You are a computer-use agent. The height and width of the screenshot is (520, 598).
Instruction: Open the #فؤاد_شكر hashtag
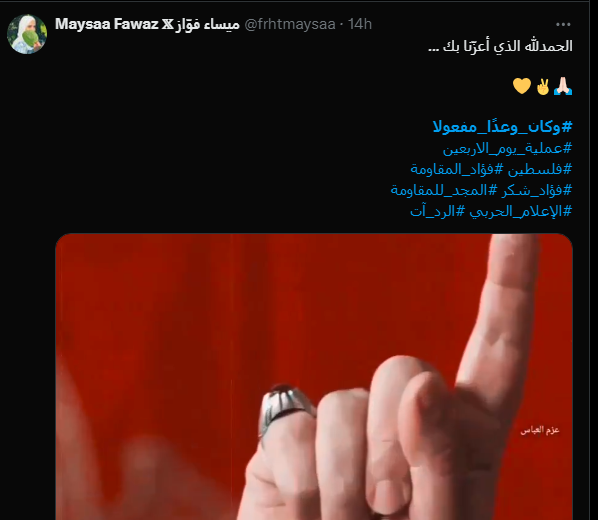pos(537,190)
